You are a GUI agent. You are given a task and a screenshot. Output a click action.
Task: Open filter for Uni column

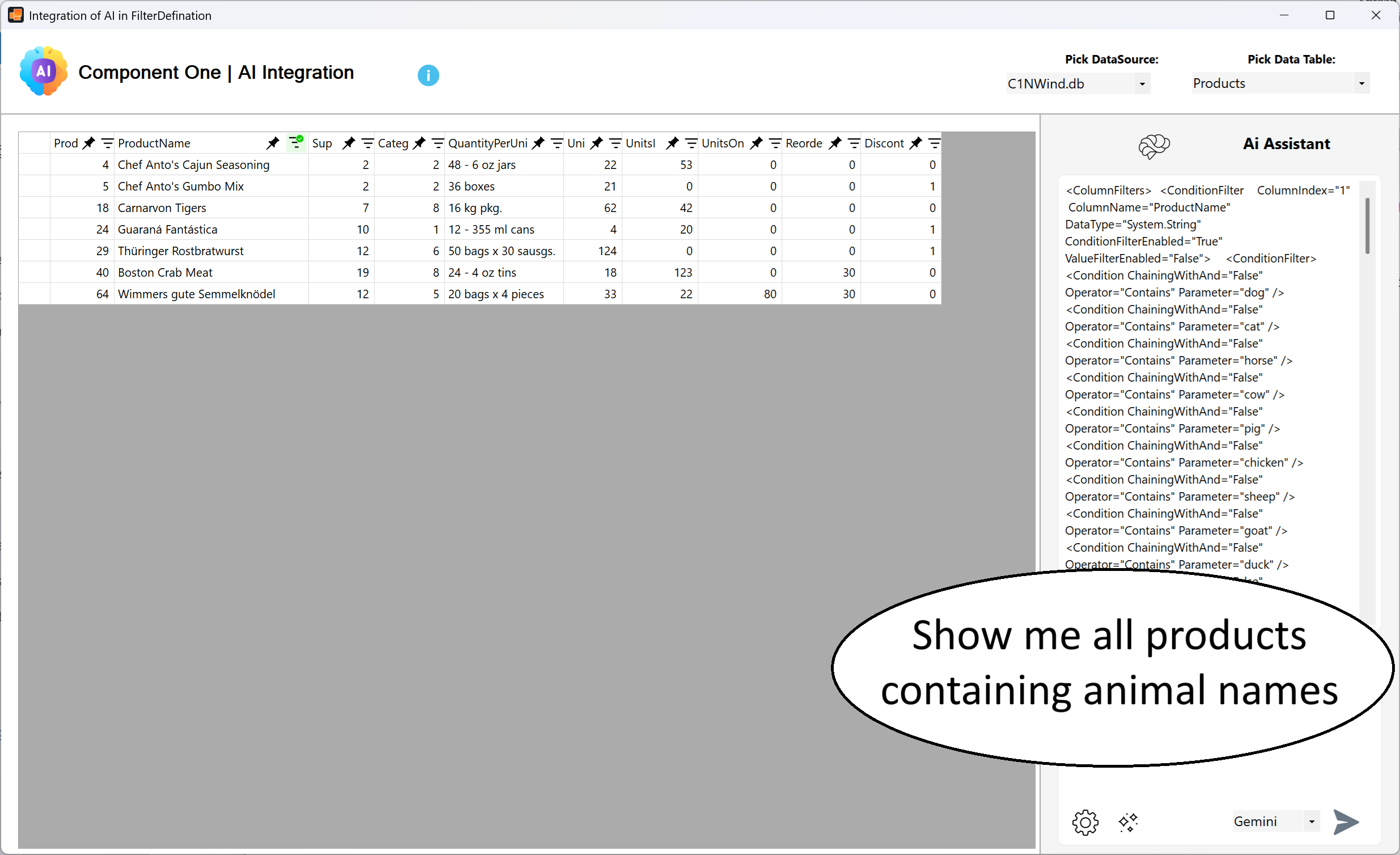615,143
